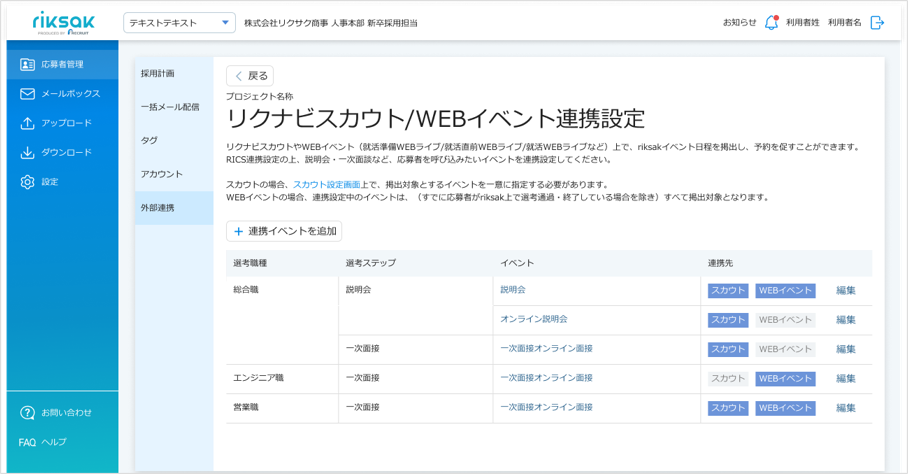Toggle スカウト tag in エンジニア職 row
This screenshot has width=908, height=474.
tap(728, 379)
